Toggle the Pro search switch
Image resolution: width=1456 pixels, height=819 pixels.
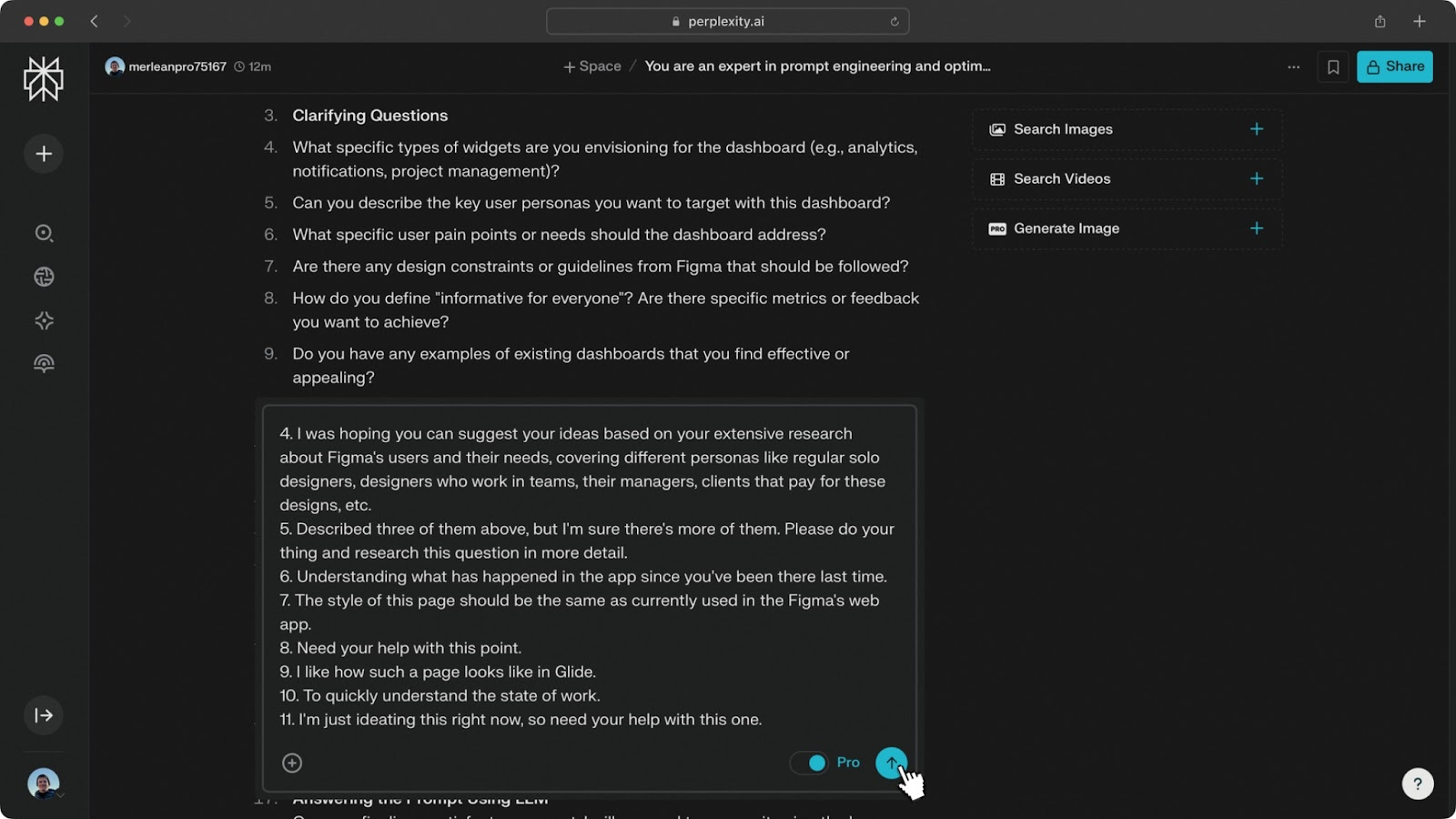coord(809,763)
